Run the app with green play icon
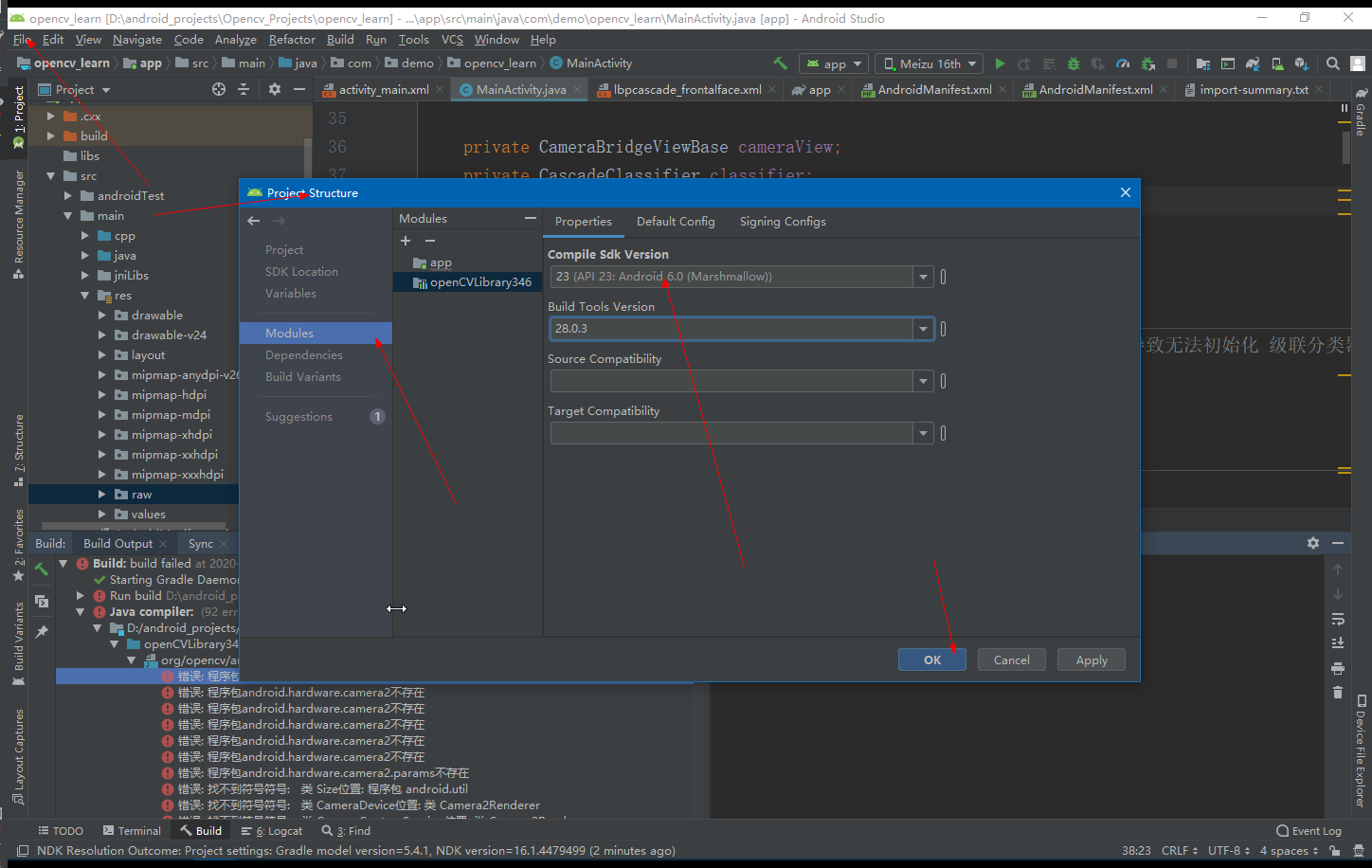 click(1000, 63)
